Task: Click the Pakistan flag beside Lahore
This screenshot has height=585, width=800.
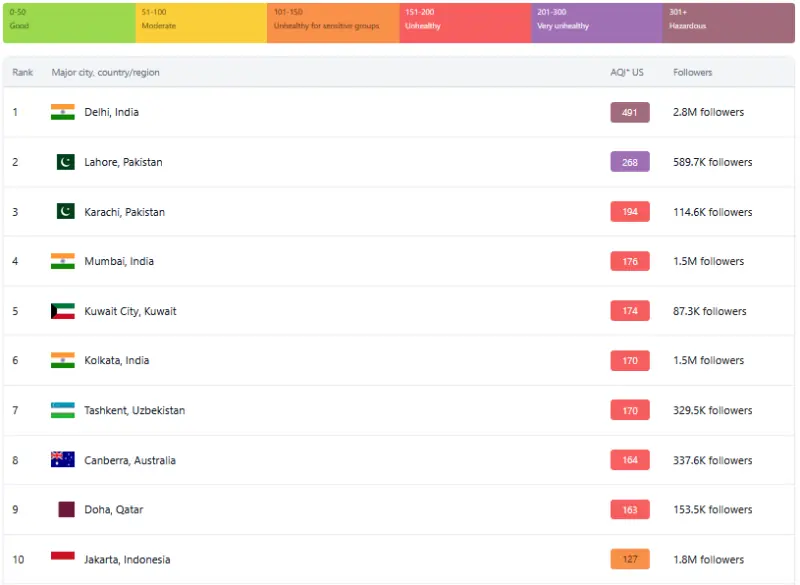Action: click(x=66, y=162)
